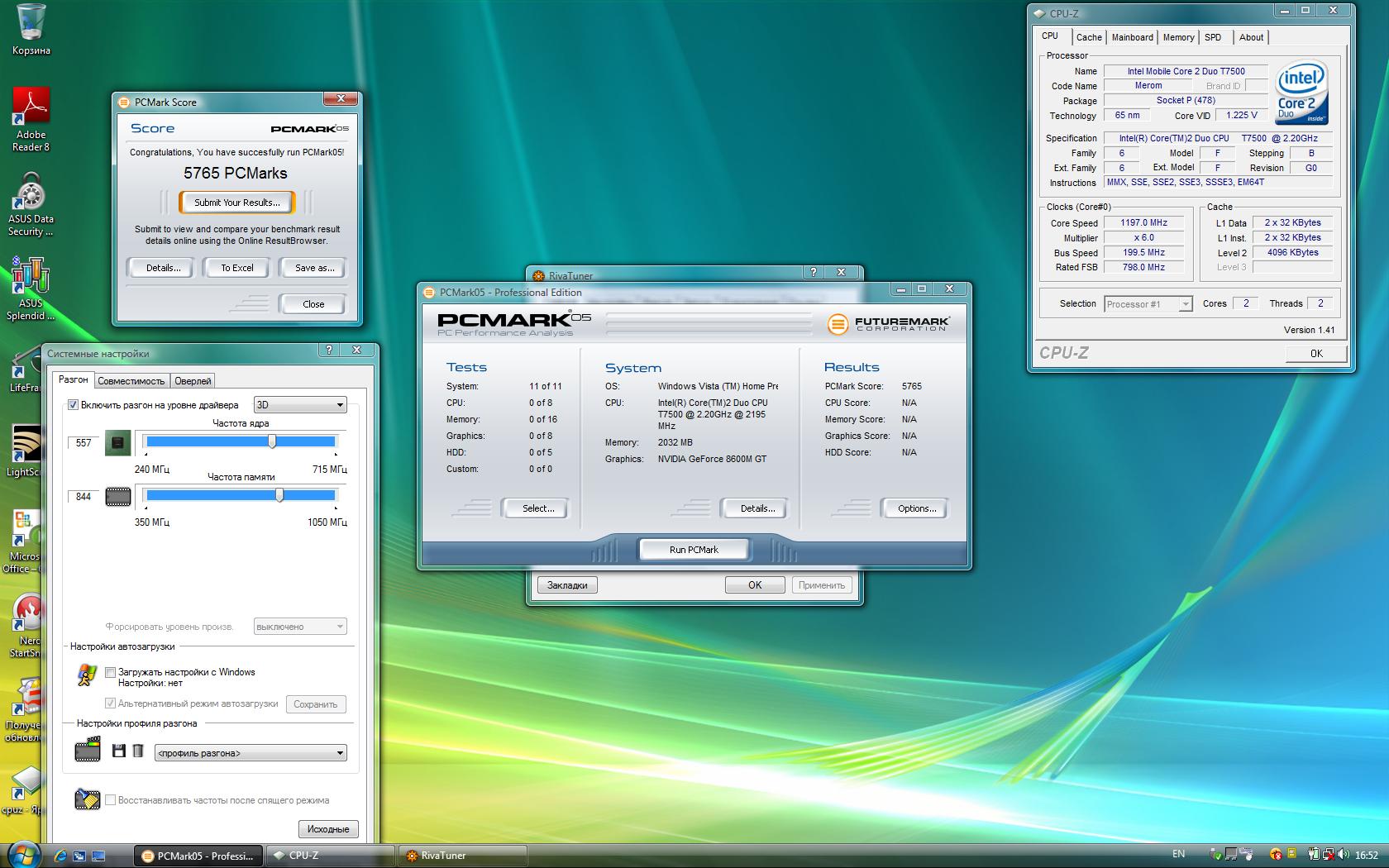Open the Processor #1 selection dropdown in CPU-Z
Image resolution: width=1389 pixels, height=868 pixels.
tap(1148, 304)
